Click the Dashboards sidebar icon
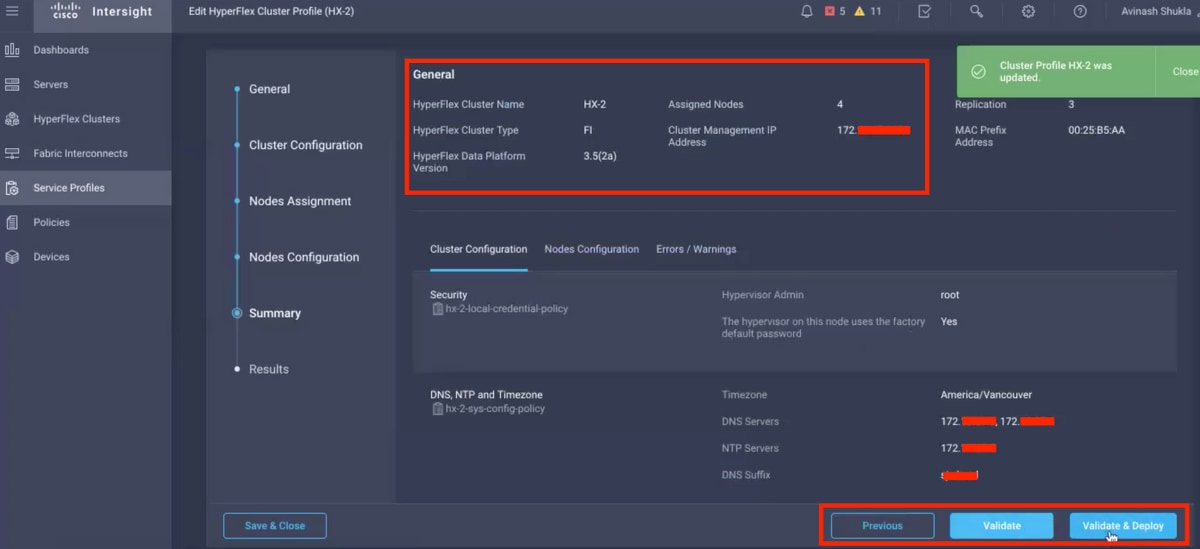The width and height of the screenshot is (1200, 549). 12,50
